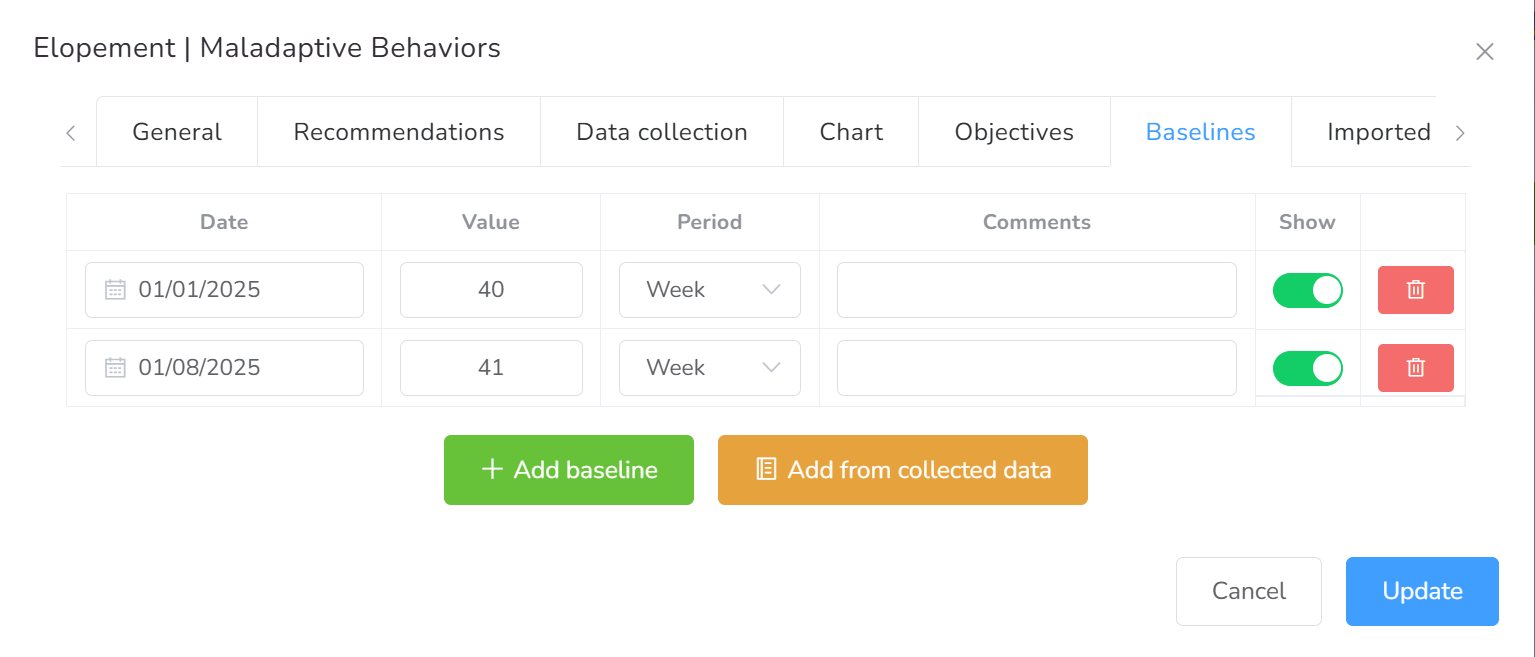Open calendar icon for 01/01/2025 date

click(116, 290)
